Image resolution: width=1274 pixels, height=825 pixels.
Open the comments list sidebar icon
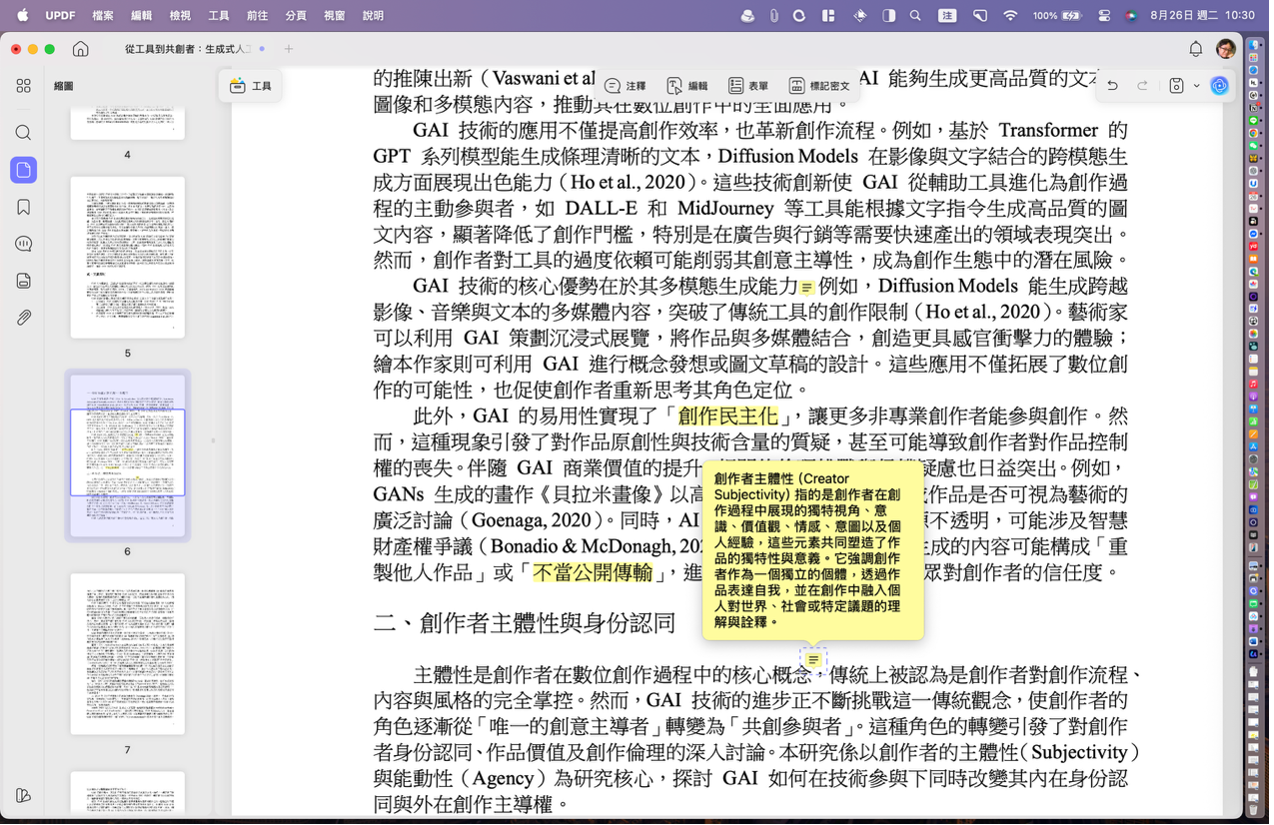pyautogui.click(x=24, y=244)
